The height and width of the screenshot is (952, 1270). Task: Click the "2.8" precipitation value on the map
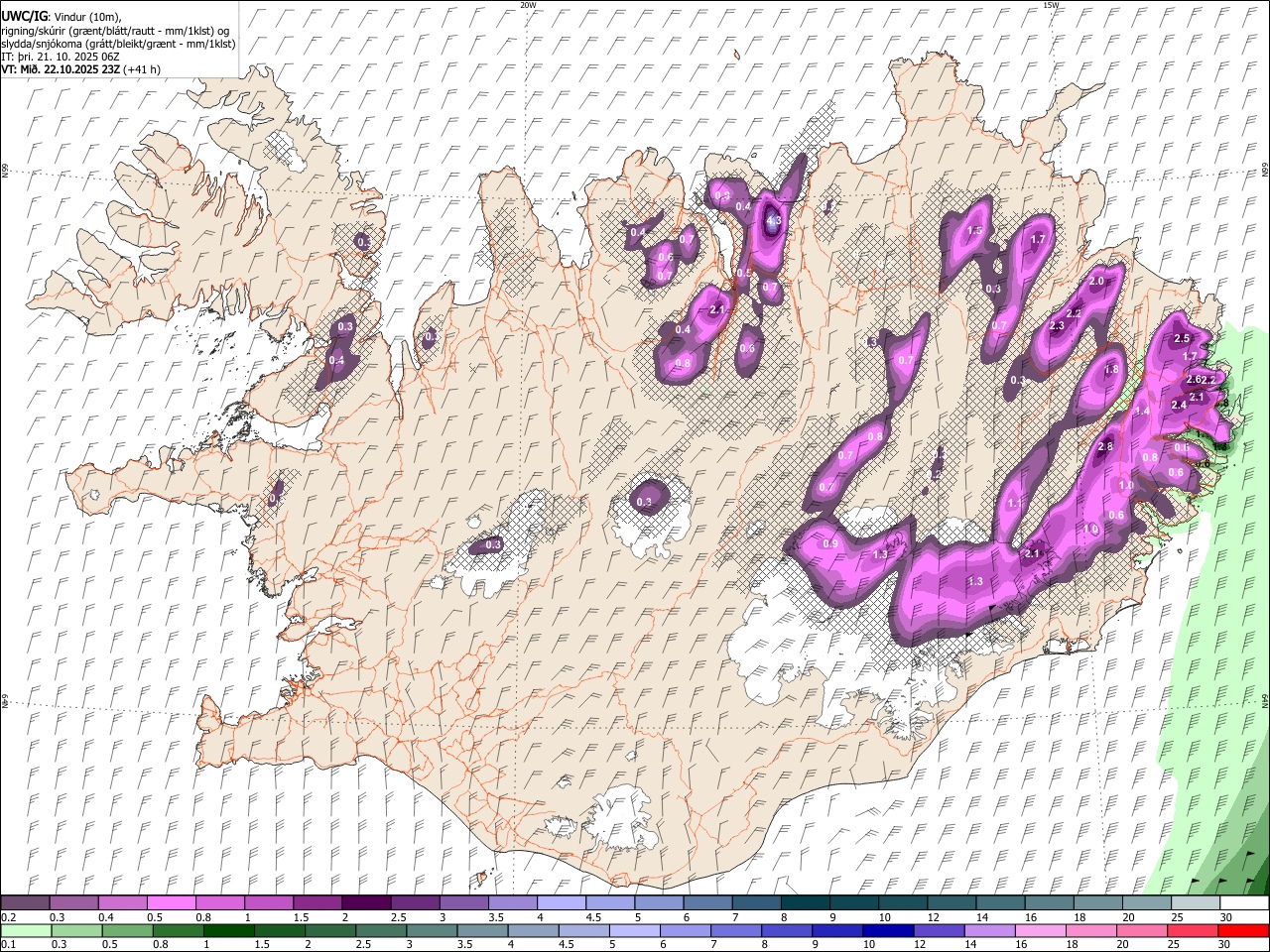click(1106, 447)
